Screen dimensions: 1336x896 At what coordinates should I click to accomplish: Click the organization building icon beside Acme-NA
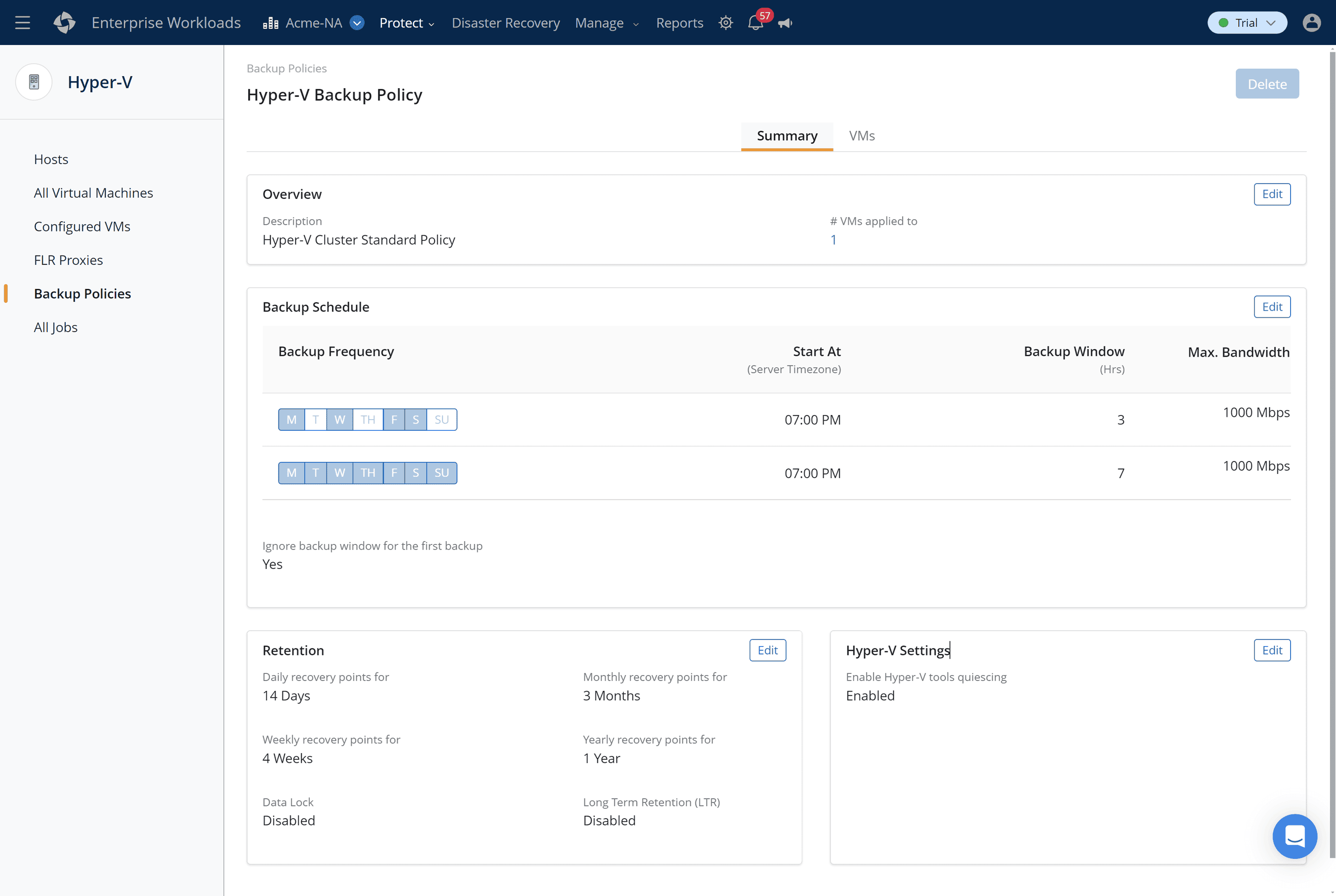click(x=270, y=23)
